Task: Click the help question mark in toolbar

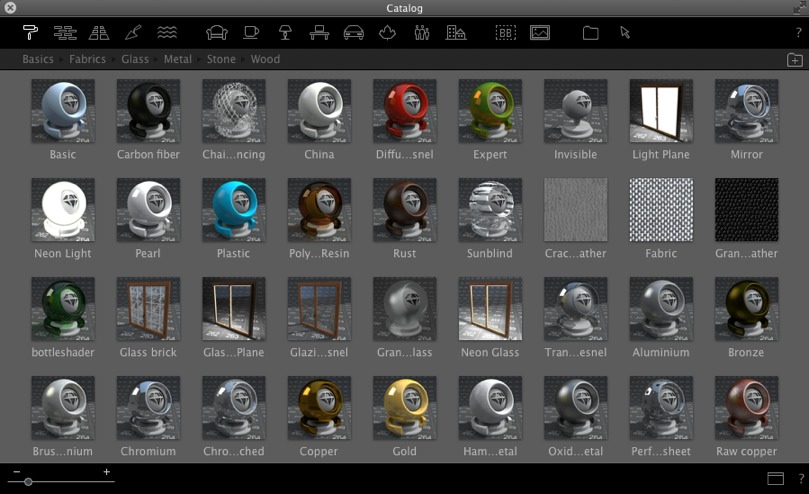Action: (x=798, y=33)
